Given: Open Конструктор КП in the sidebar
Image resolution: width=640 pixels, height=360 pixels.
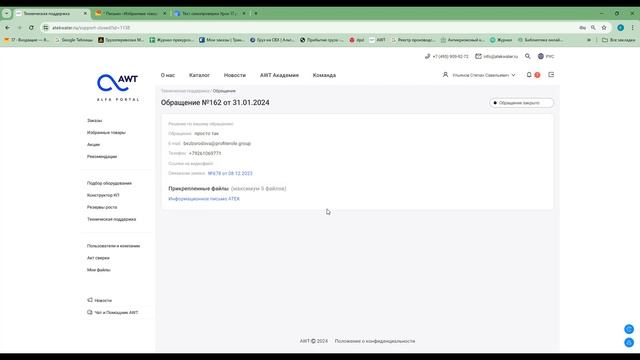Looking at the screenshot, I should [x=103, y=195].
